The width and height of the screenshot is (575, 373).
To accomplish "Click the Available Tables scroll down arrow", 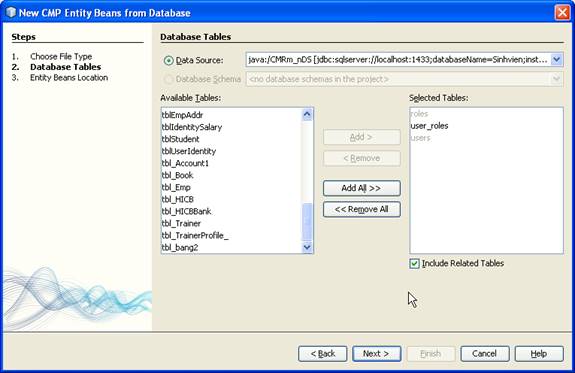I will pos(307,248).
